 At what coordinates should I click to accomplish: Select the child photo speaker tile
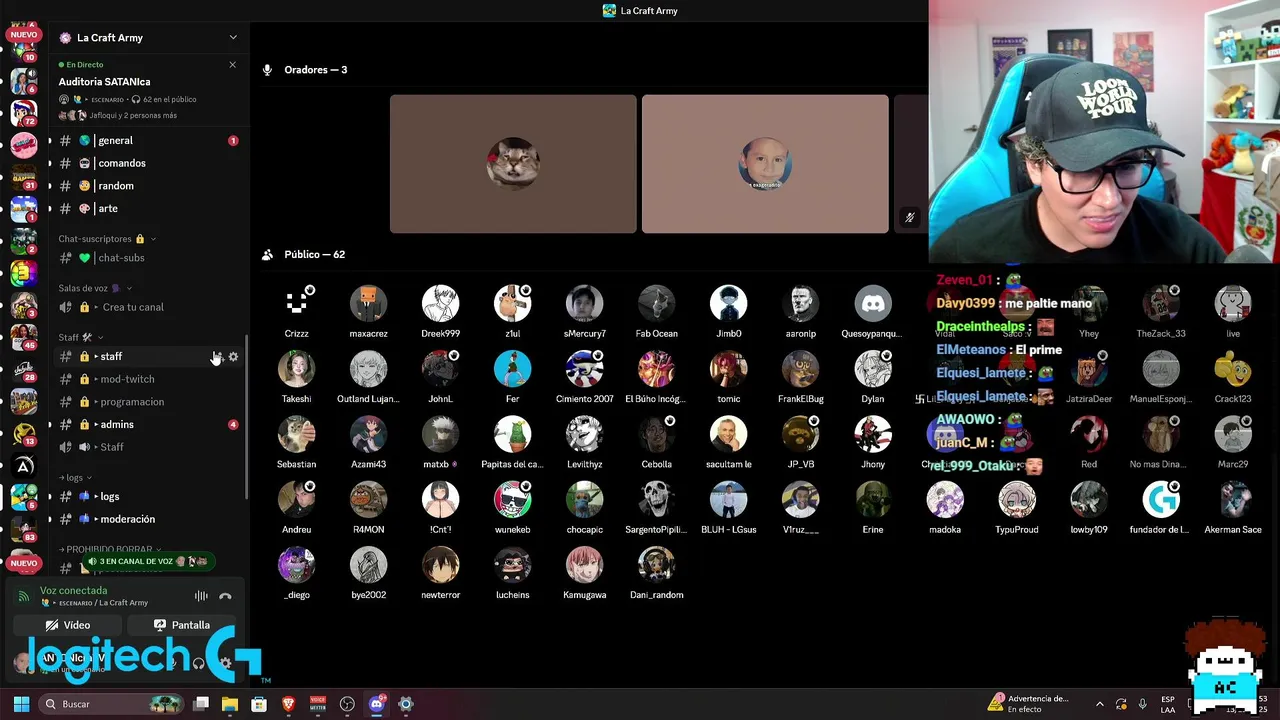coord(765,164)
